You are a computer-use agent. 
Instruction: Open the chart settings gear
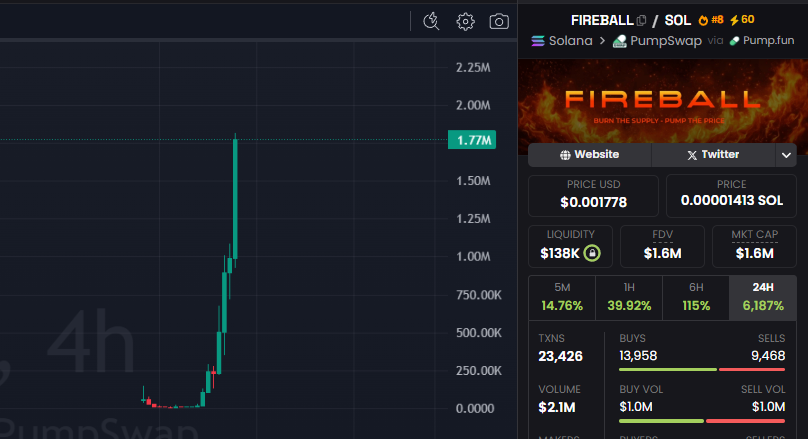tap(465, 22)
